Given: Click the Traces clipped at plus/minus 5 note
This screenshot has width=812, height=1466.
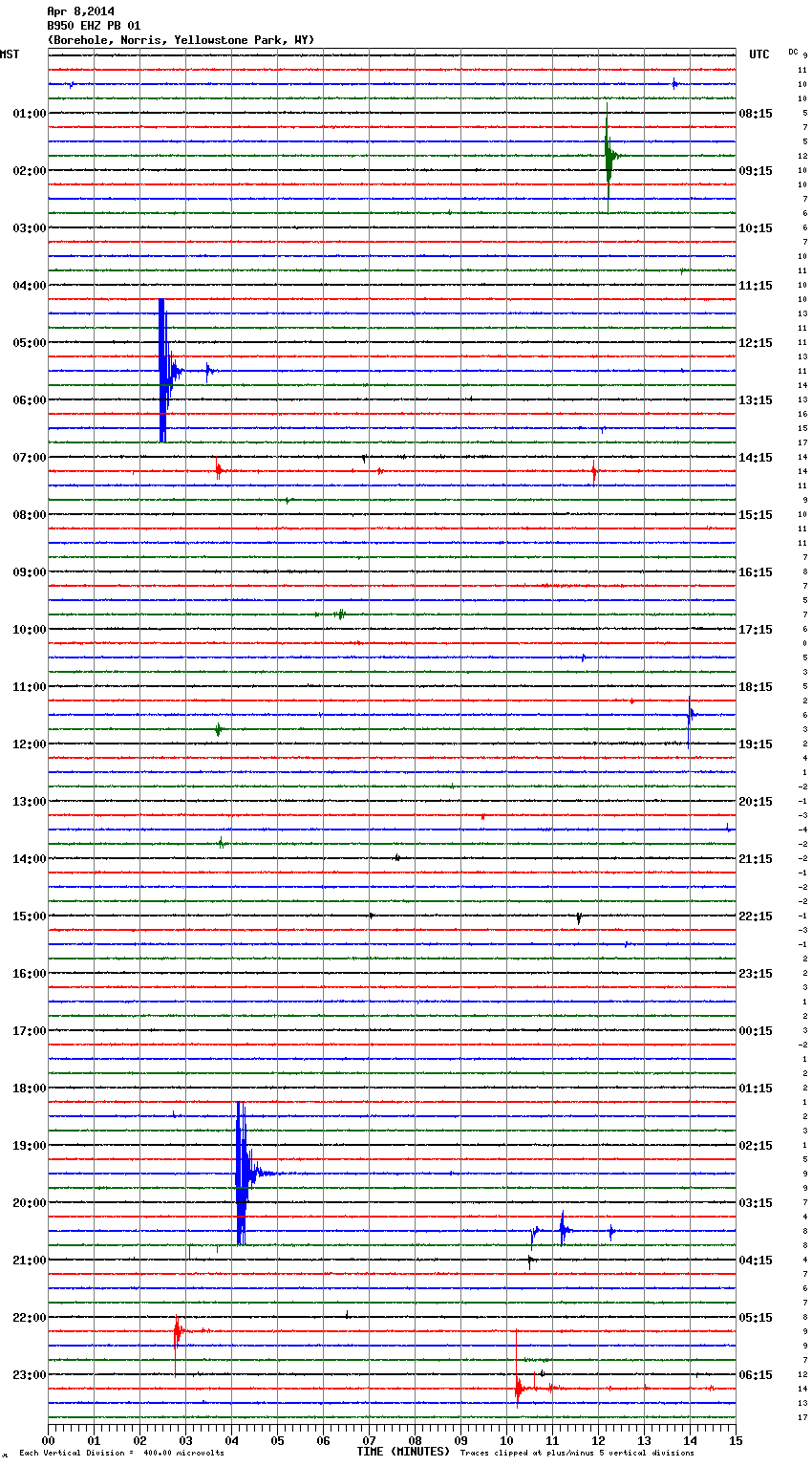Looking at the screenshot, I should pyautogui.click(x=577, y=1453).
